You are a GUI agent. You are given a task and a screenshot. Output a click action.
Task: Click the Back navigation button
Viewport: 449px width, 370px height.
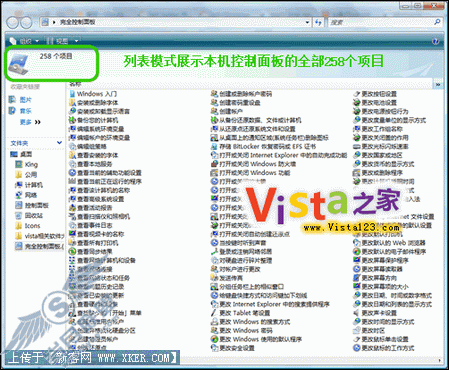coord(13,22)
